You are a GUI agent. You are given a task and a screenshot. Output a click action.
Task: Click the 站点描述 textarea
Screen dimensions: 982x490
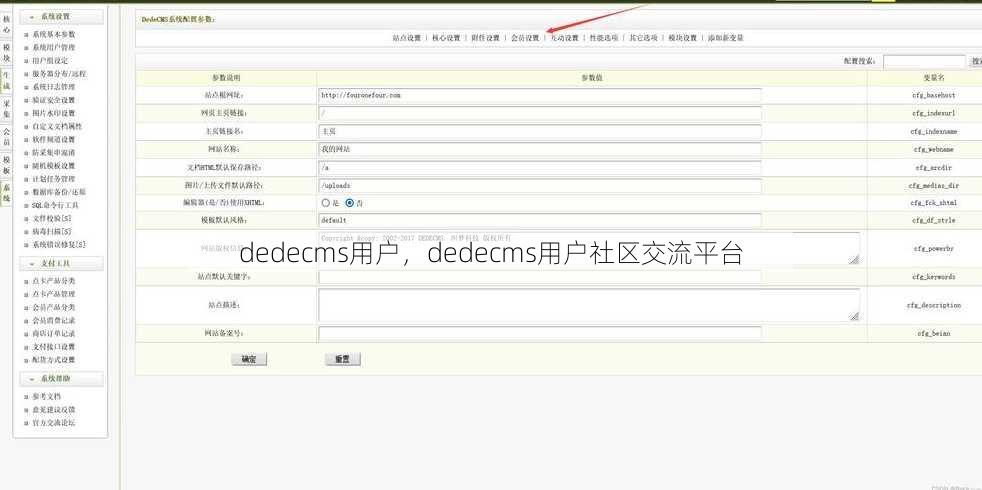click(589, 305)
